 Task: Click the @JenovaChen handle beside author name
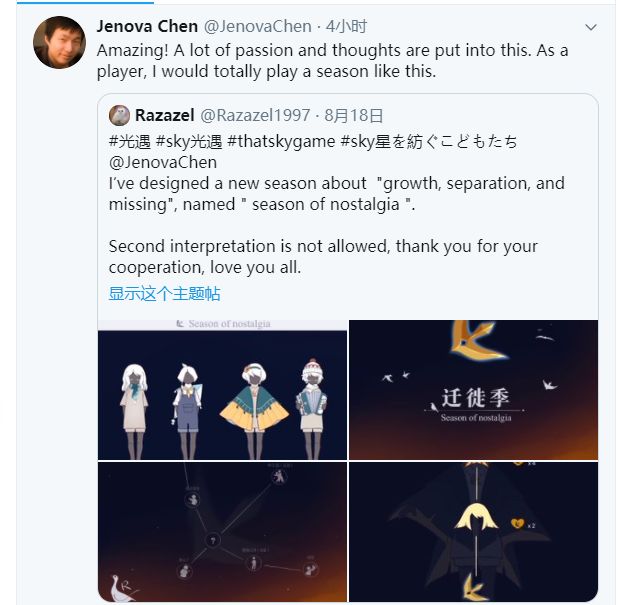pos(258,27)
